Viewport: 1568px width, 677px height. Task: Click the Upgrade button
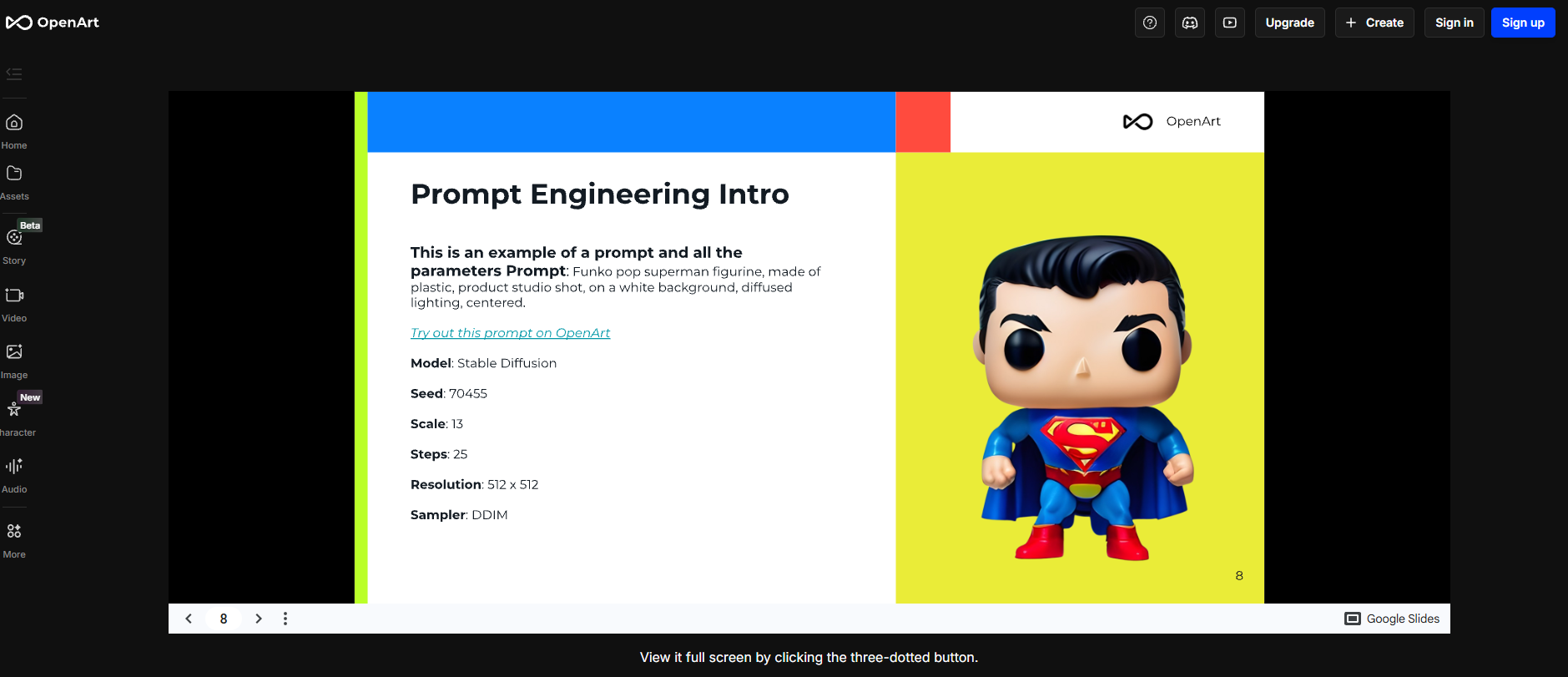point(1289,23)
